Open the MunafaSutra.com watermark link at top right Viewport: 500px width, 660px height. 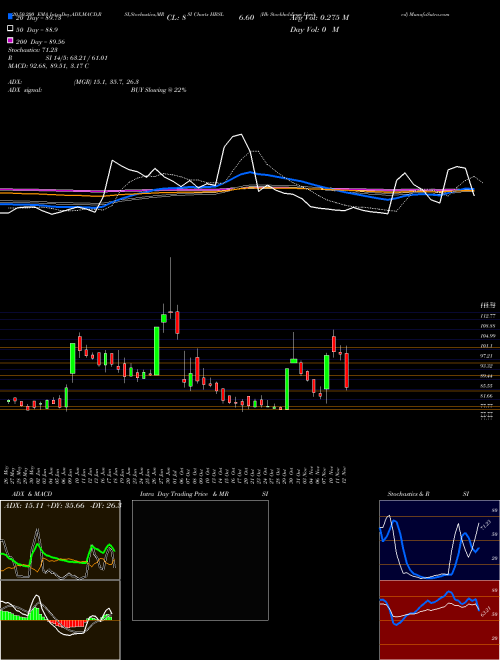pyautogui.click(x=425, y=14)
